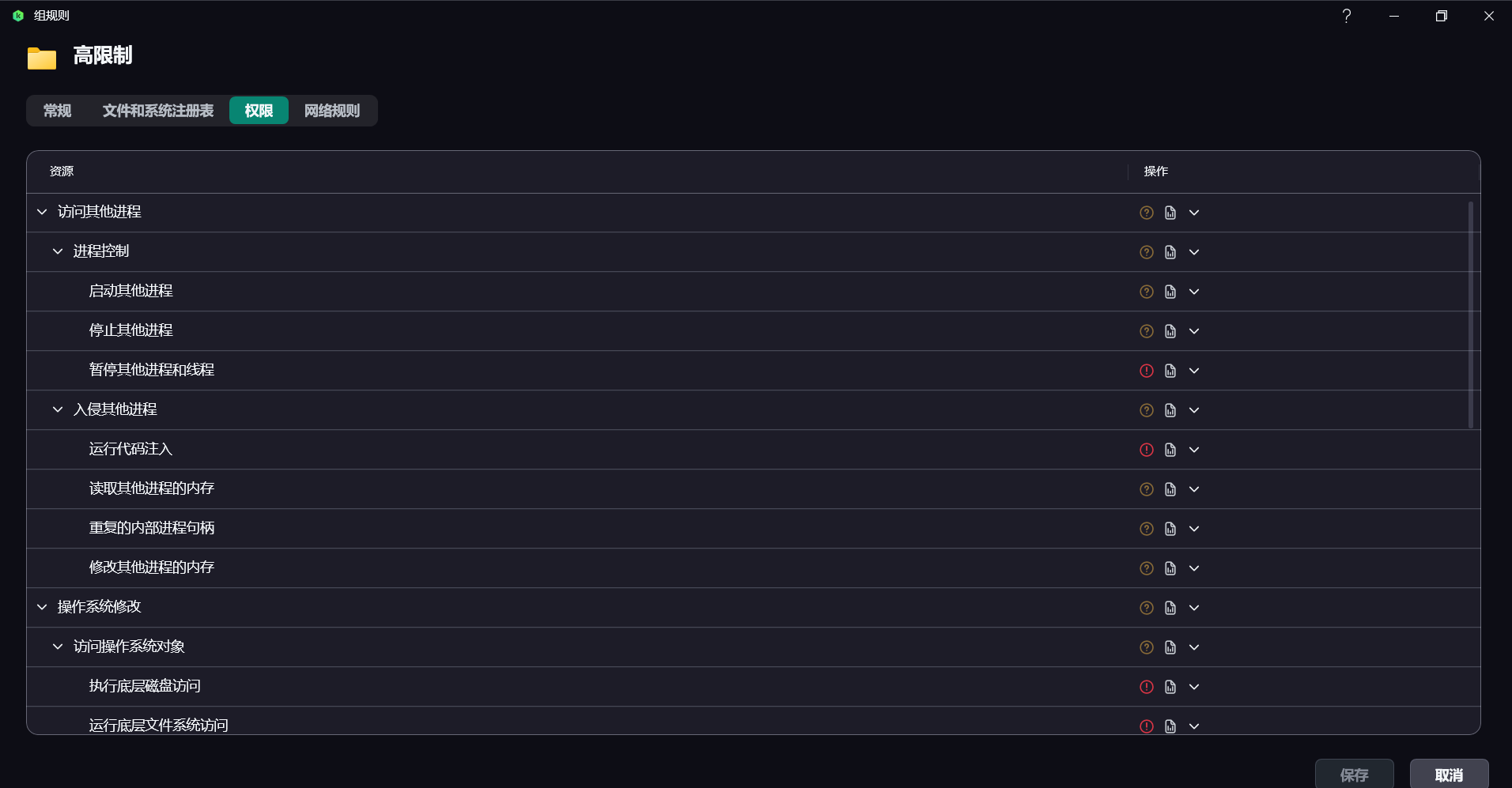
Task: Click the 保存 button
Action: (1354, 775)
